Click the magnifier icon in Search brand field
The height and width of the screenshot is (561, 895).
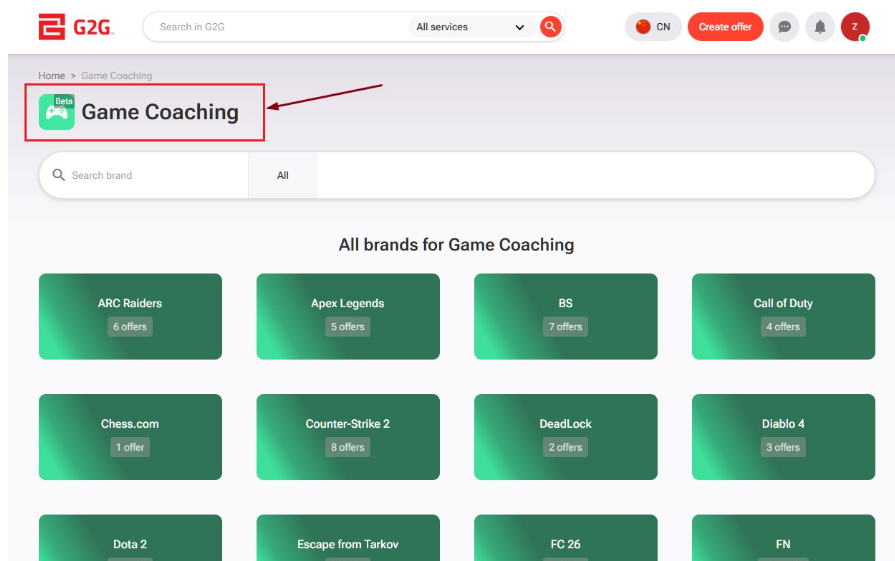pos(58,175)
